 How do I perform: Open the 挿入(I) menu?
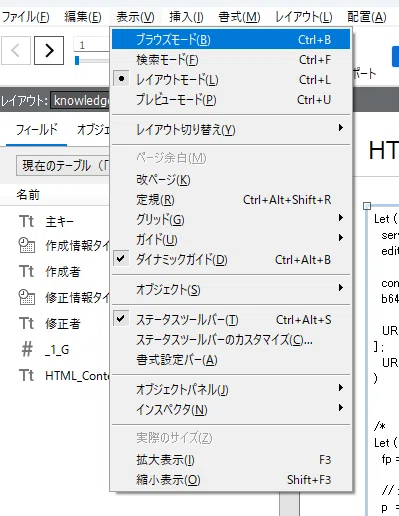click(186, 17)
